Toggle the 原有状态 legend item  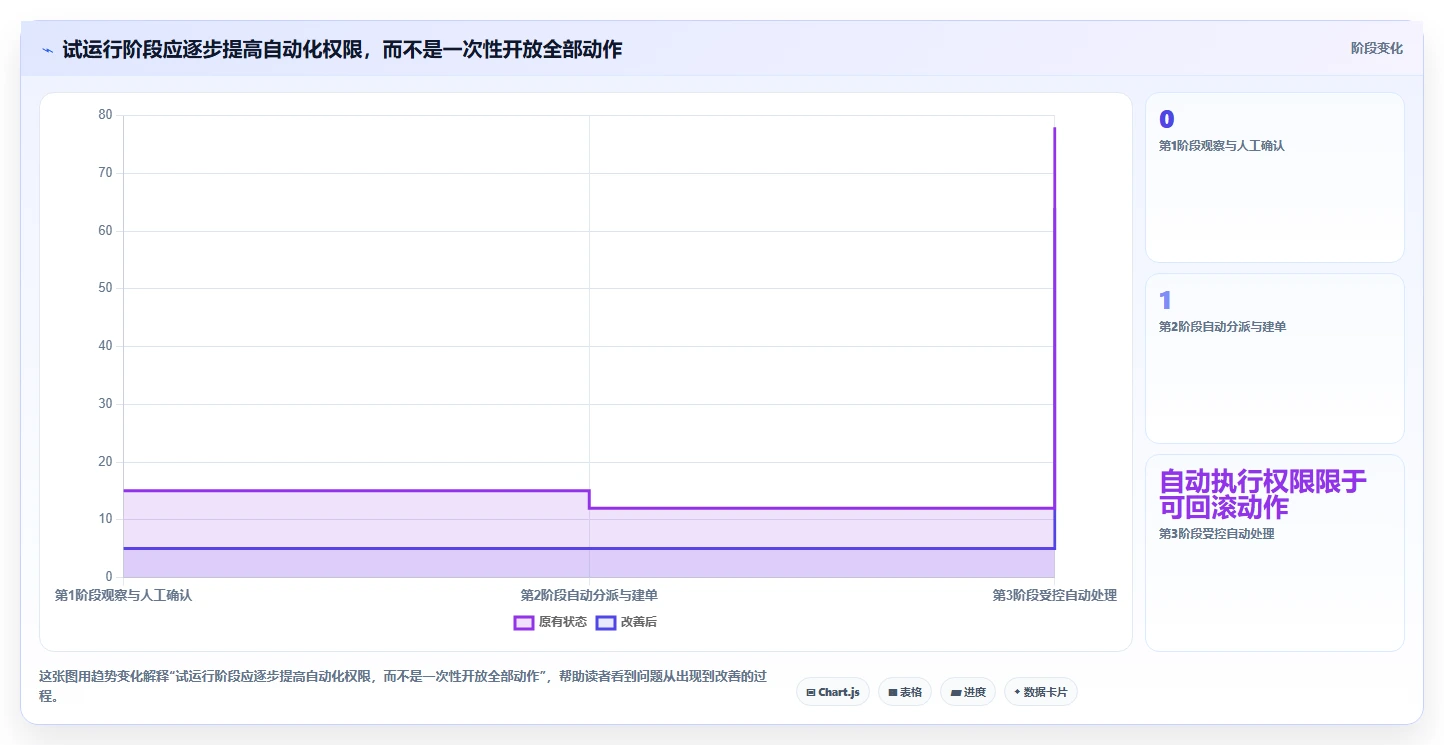550,622
